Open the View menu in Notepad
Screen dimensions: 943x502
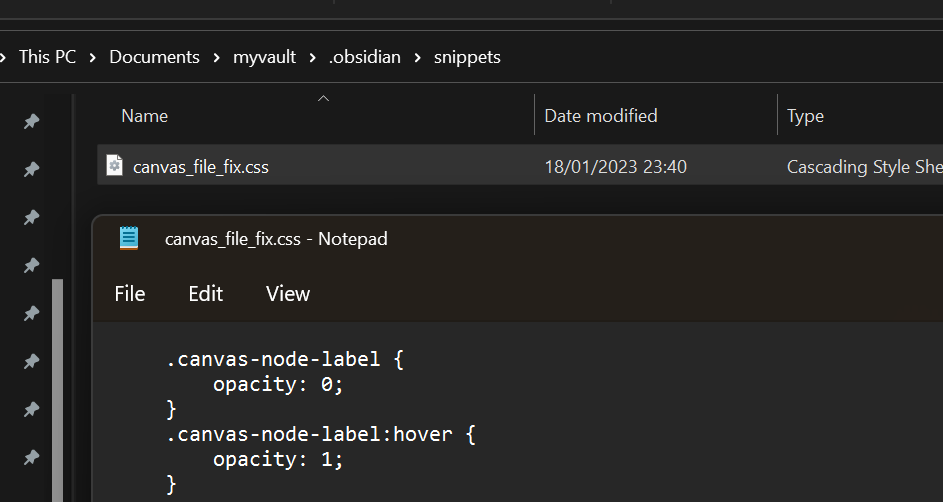pos(288,294)
